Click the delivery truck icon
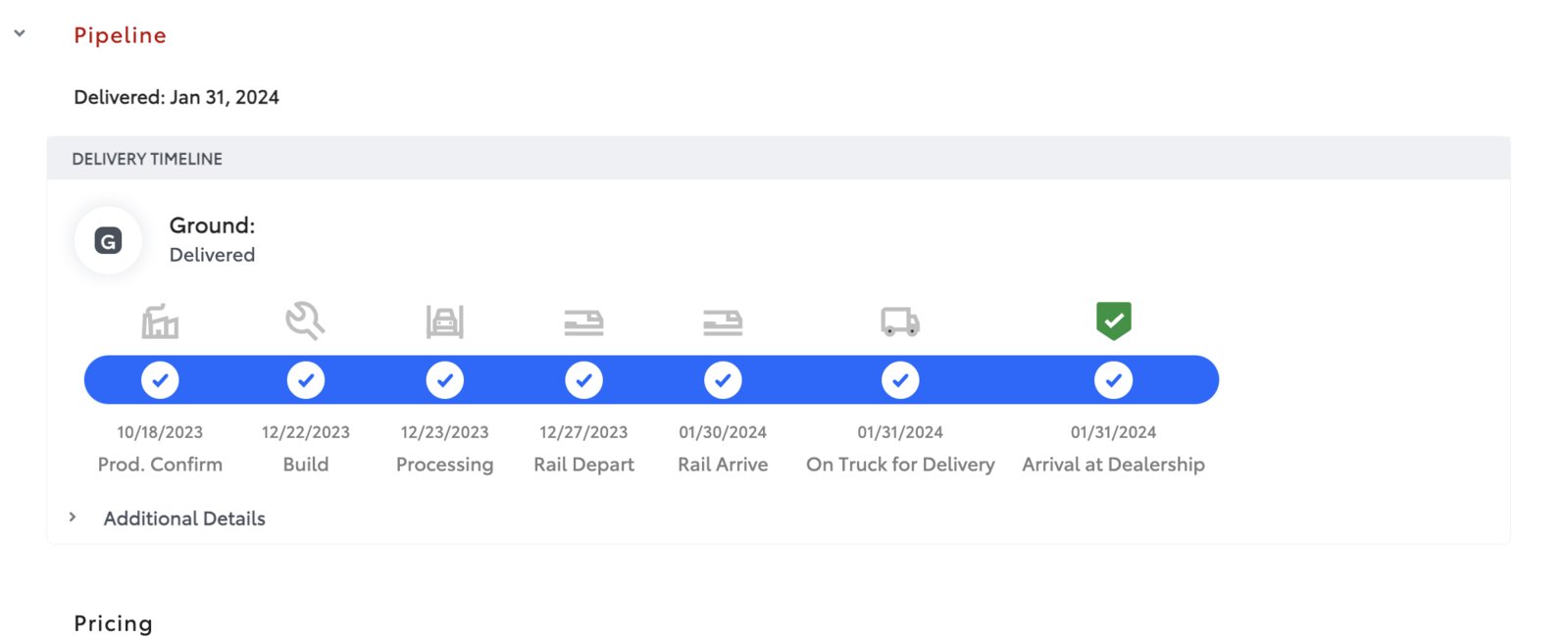 pyautogui.click(x=900, y=321)
